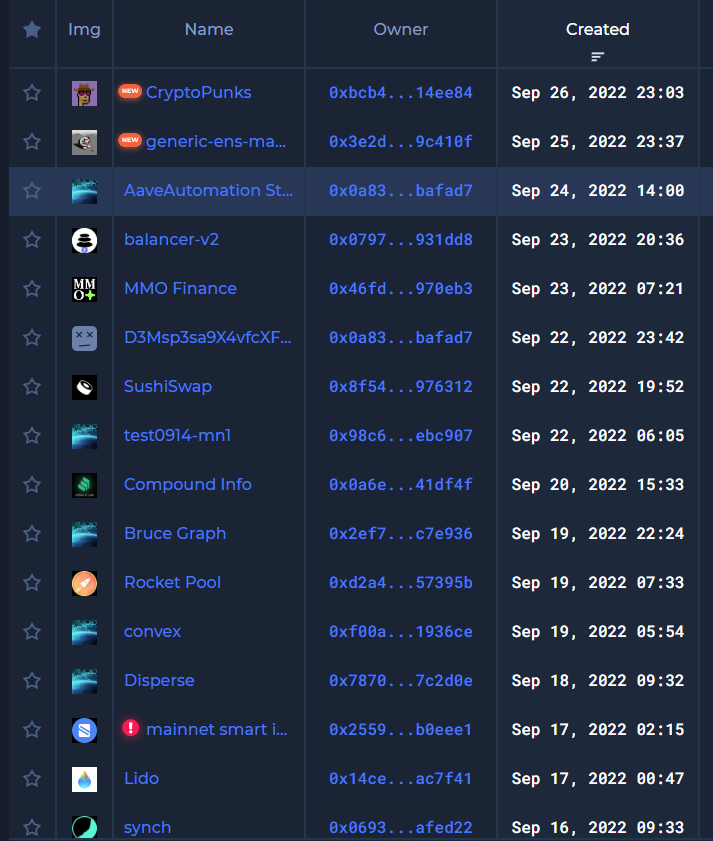
Task: Sort by the Created column header
Action: pos(597,29)
